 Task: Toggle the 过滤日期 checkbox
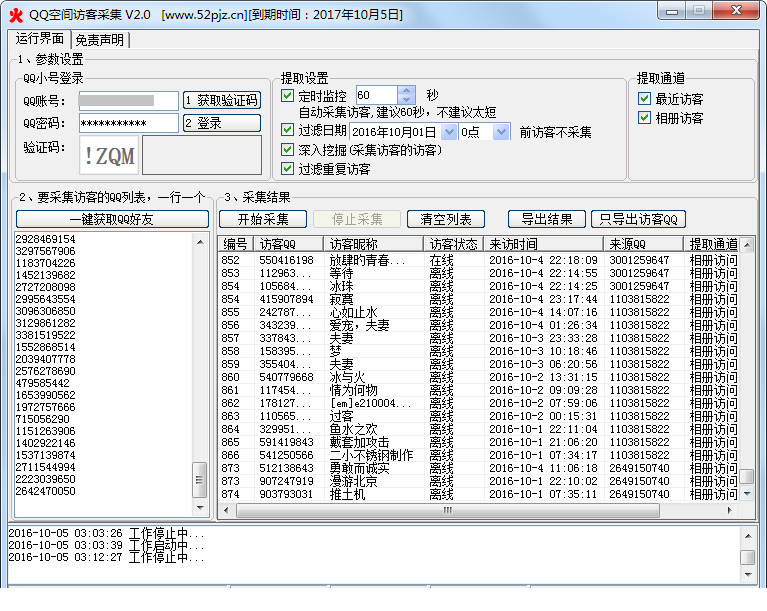tap(288, 130)
